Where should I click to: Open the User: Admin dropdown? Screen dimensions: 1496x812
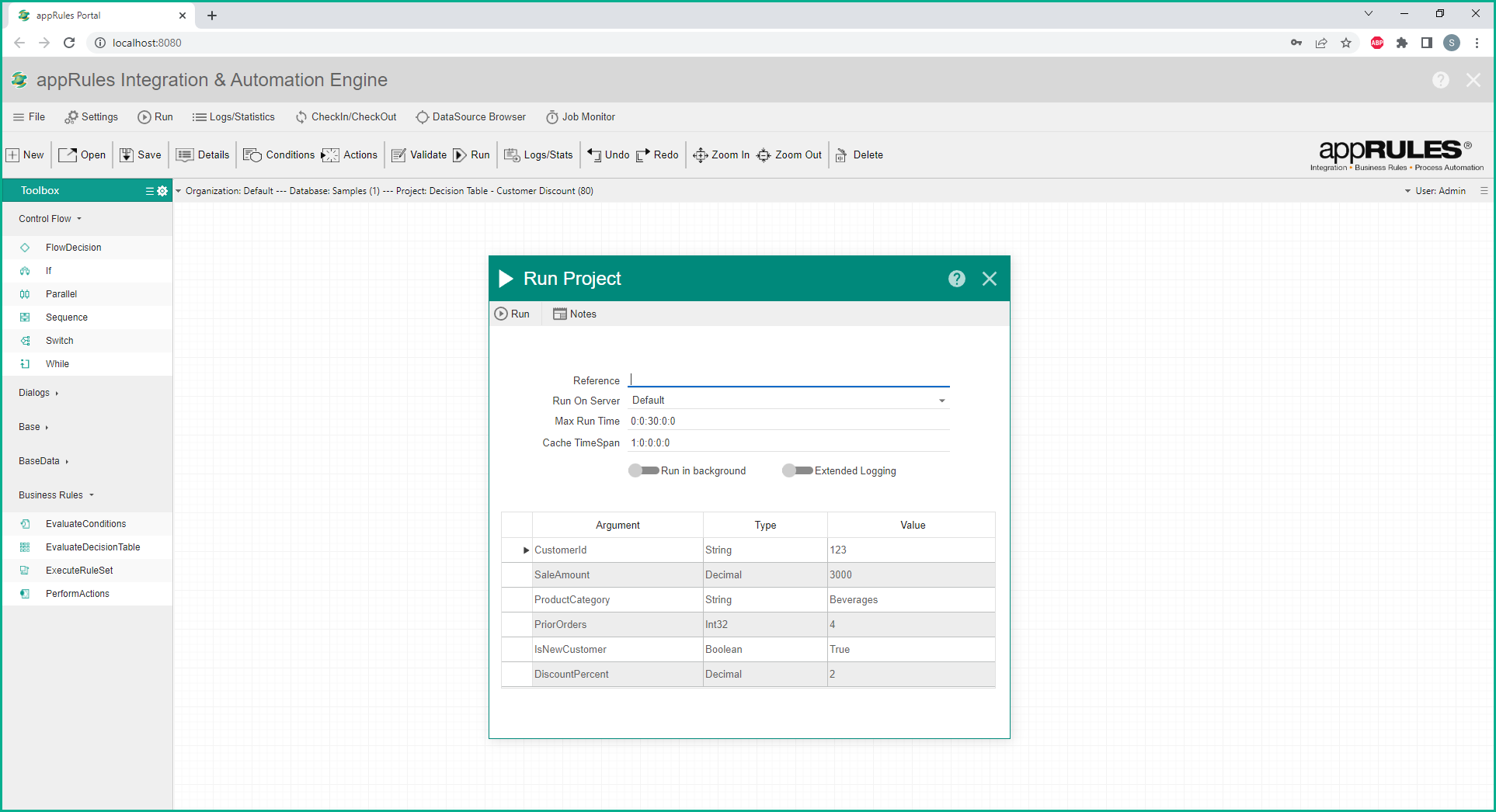[x=1435, y=191]
